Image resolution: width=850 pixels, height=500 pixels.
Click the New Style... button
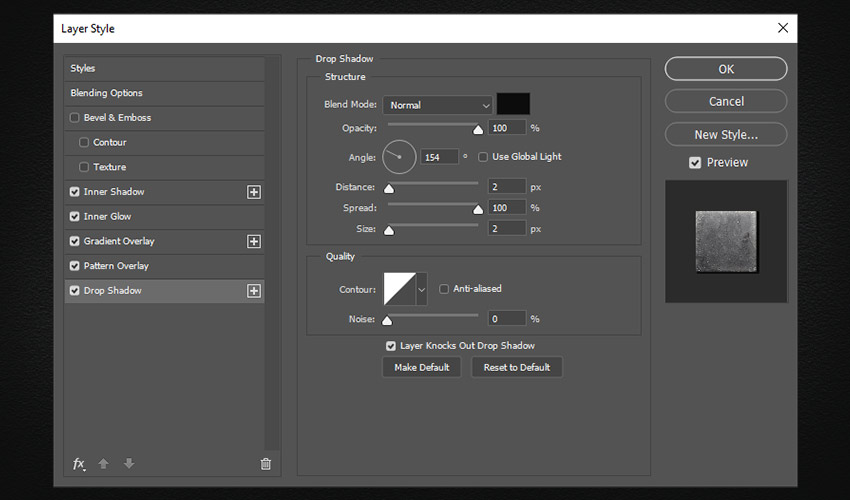pos(725,134)
